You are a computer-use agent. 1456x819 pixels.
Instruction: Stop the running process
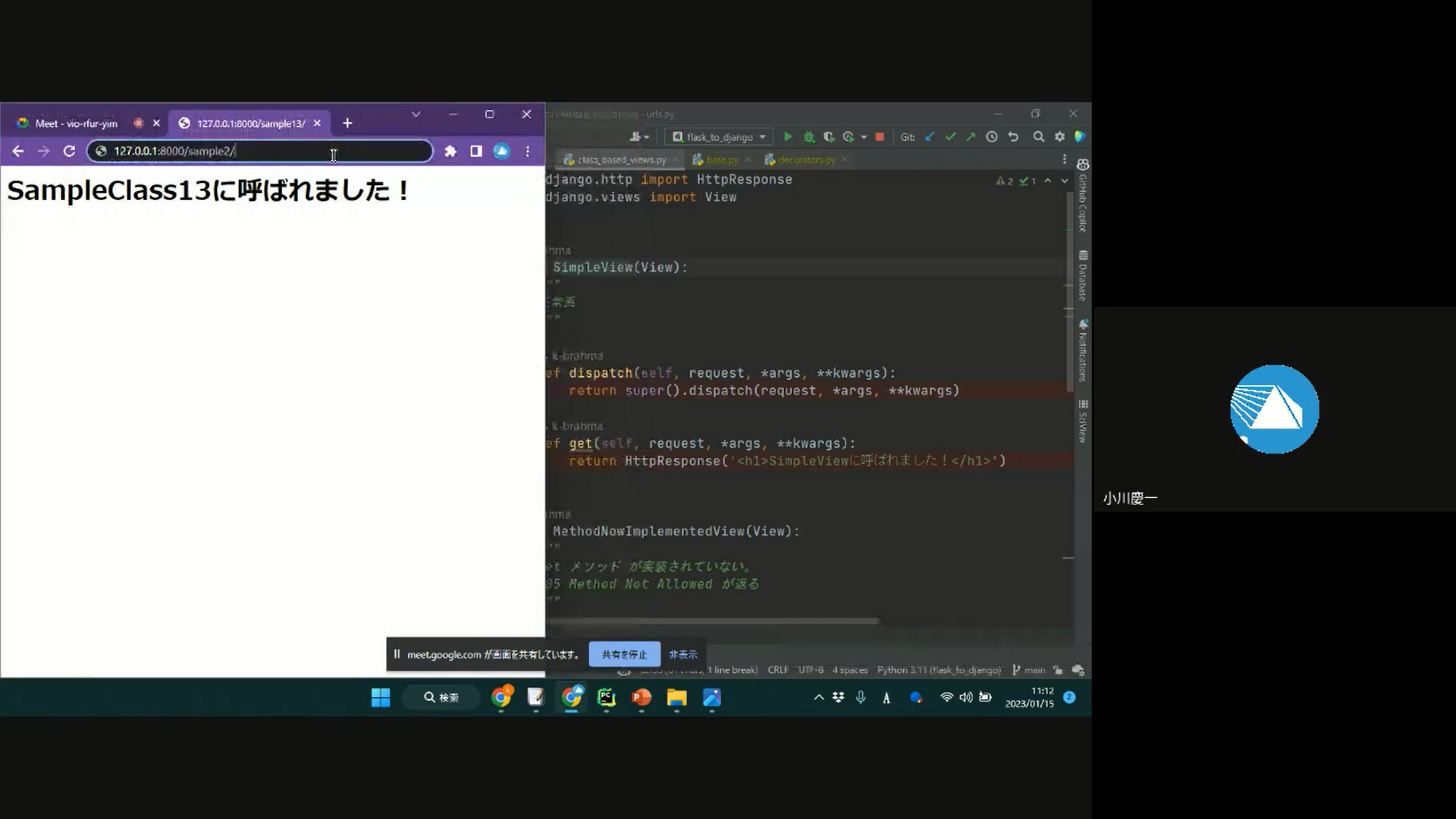coord(880,137)
